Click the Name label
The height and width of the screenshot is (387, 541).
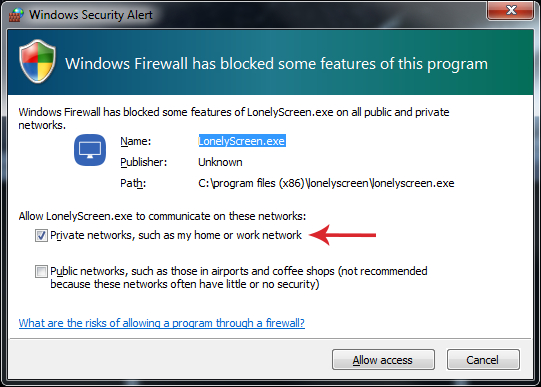[x=136, y=141]
